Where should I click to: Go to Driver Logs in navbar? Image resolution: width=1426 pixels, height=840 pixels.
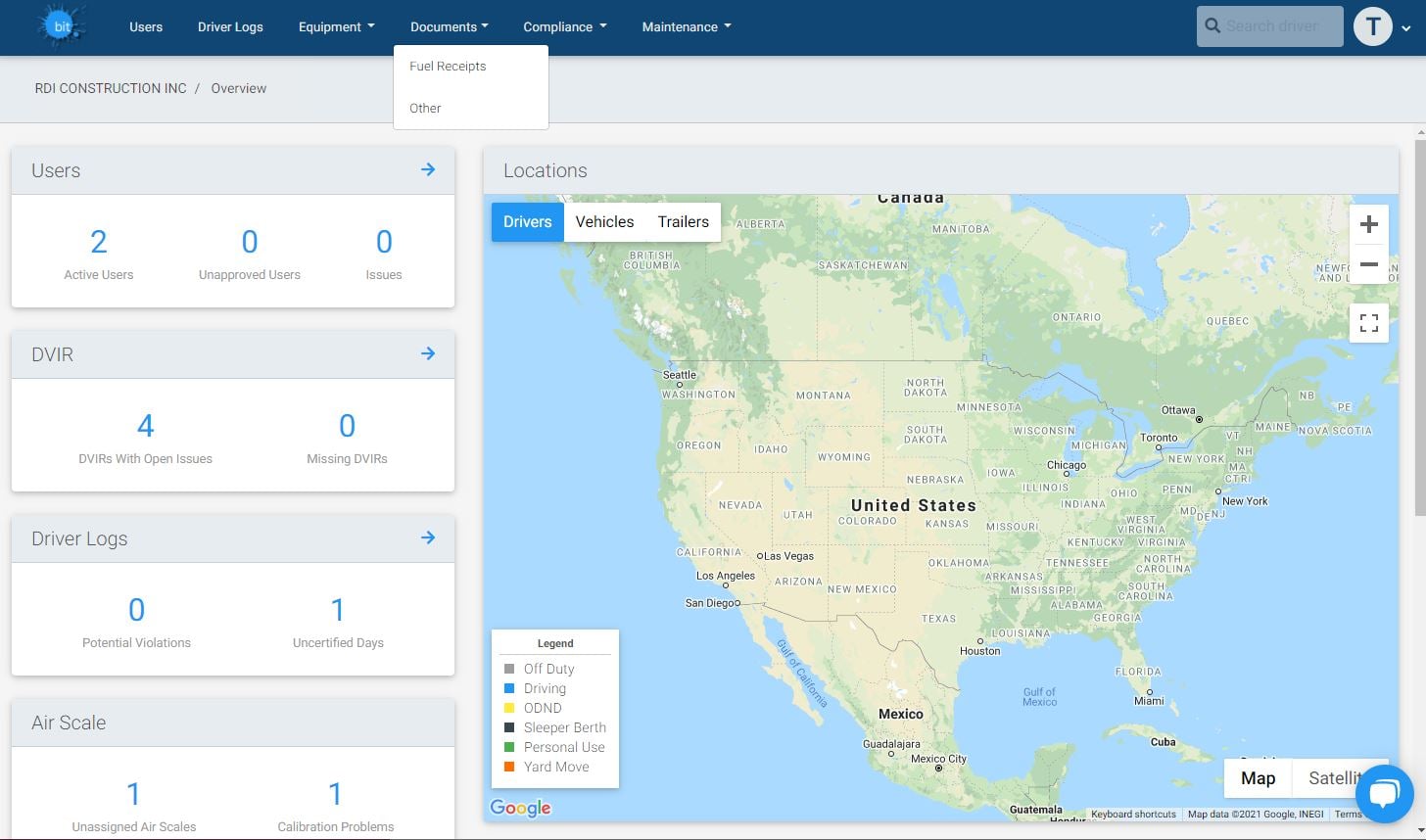tap(230, 26)
